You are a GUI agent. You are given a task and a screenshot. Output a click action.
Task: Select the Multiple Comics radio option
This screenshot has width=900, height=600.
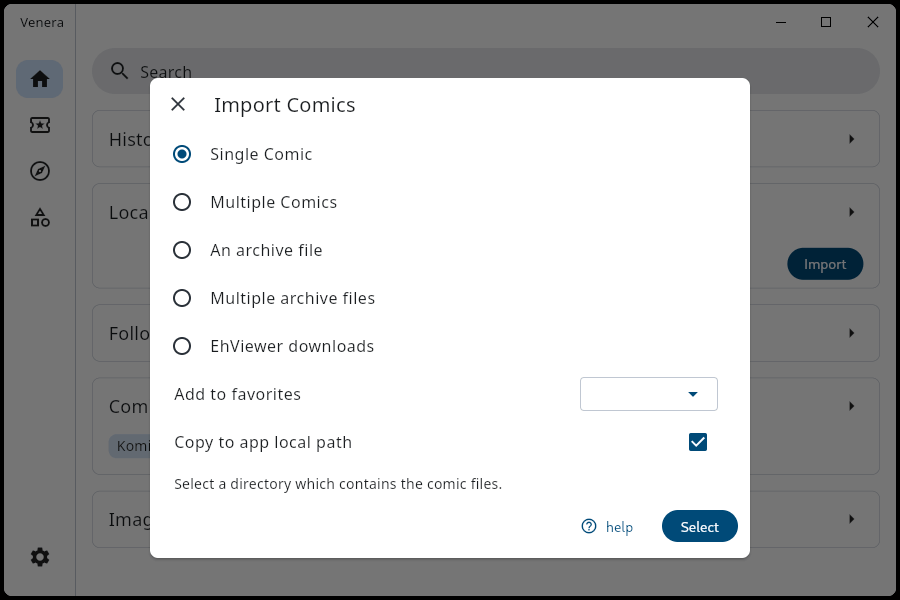tap(182, 202)
